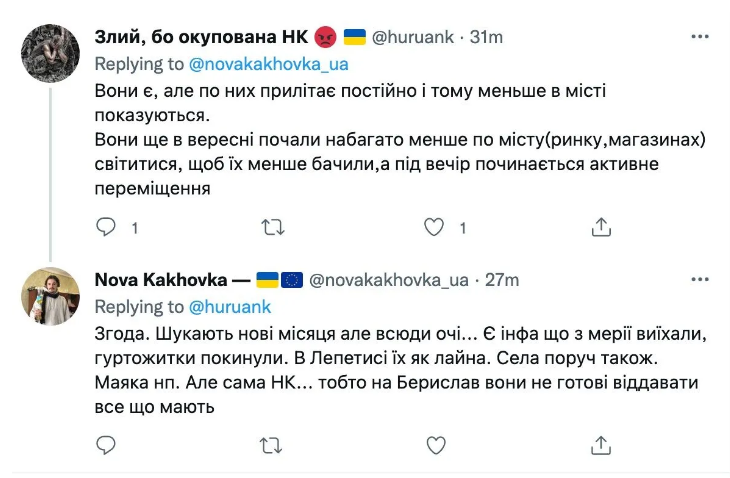This screenshot has width=730, height=478.
Task: Open more options for huruank's tweet
Action: 701,36
